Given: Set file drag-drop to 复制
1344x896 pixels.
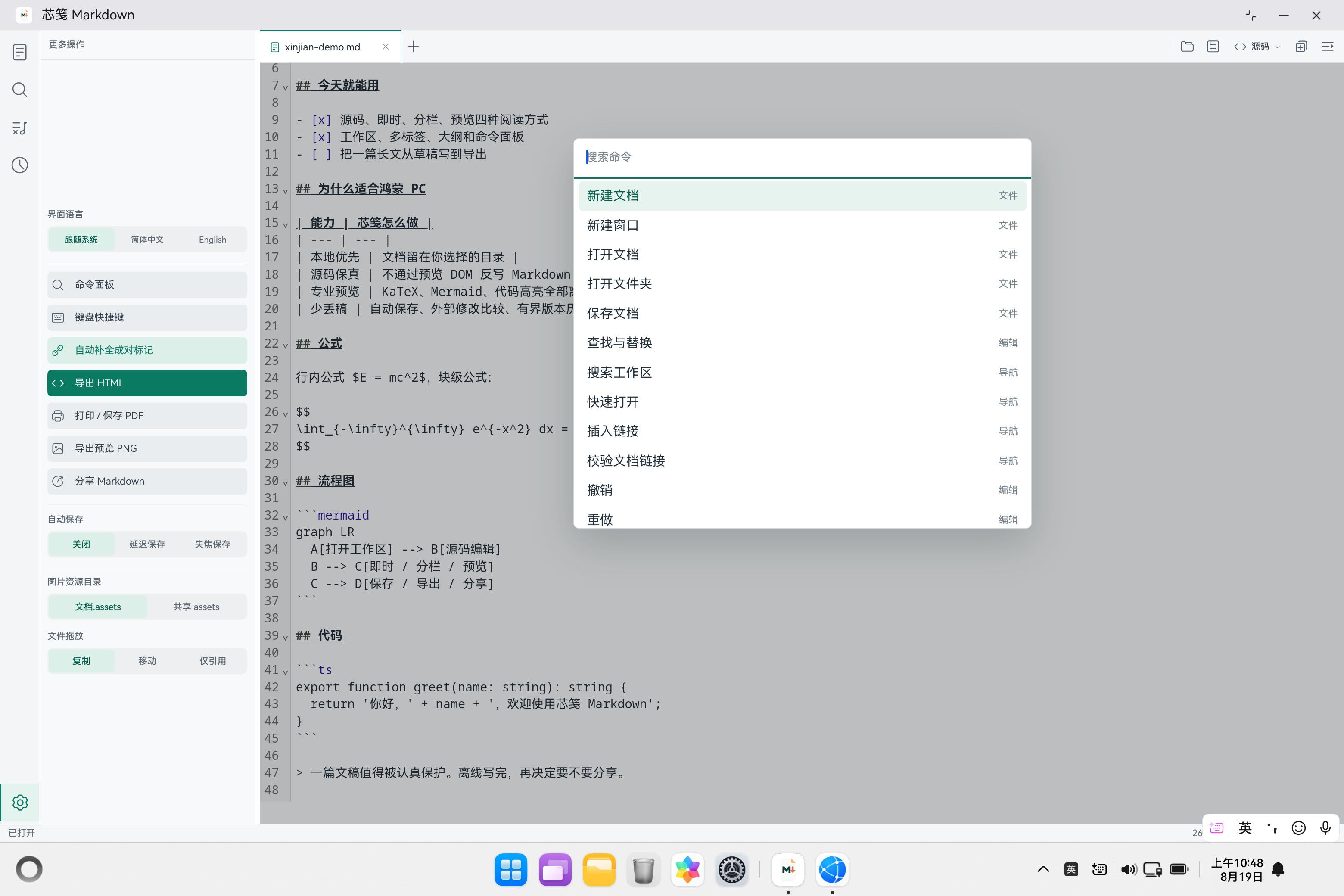Looking at the screenshot, I should pyautogui.click(x=81, y=660).
